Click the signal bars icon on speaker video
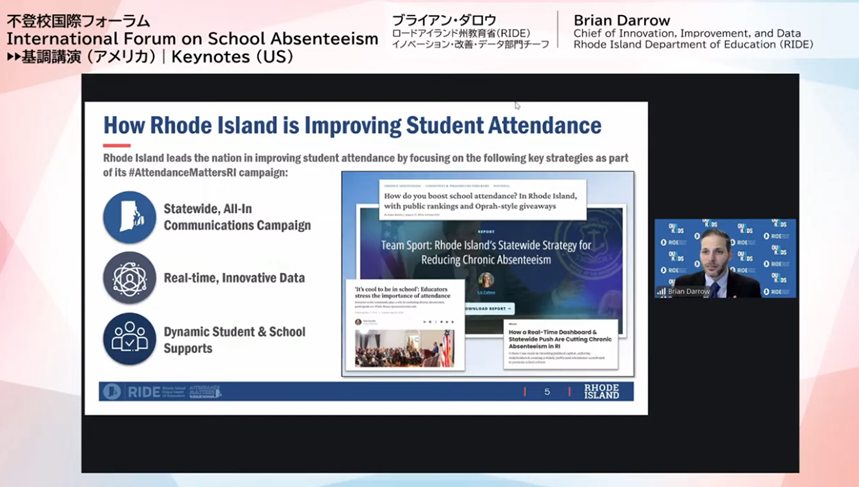859x487 pixels. click(661, 291)
